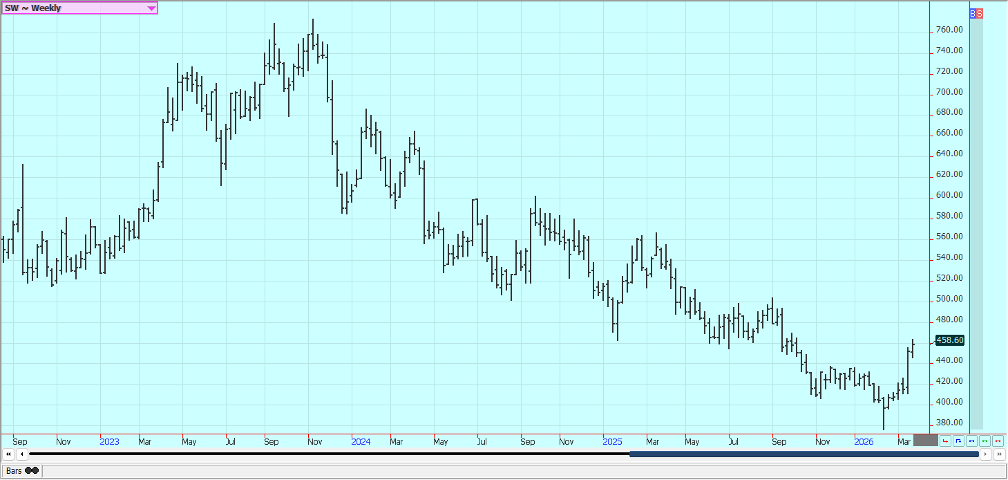The image size is (1008, 480).
Task: Click the blue dash icon below chart
Action: [971, 440]
